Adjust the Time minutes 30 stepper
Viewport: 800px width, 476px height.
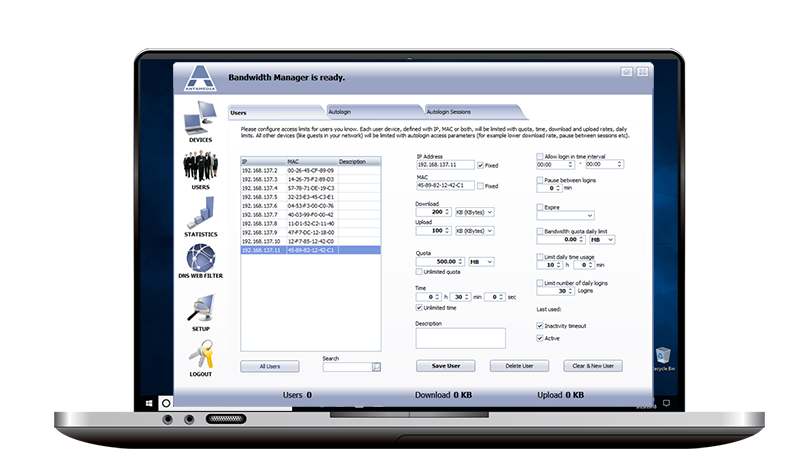pos(466,297)
